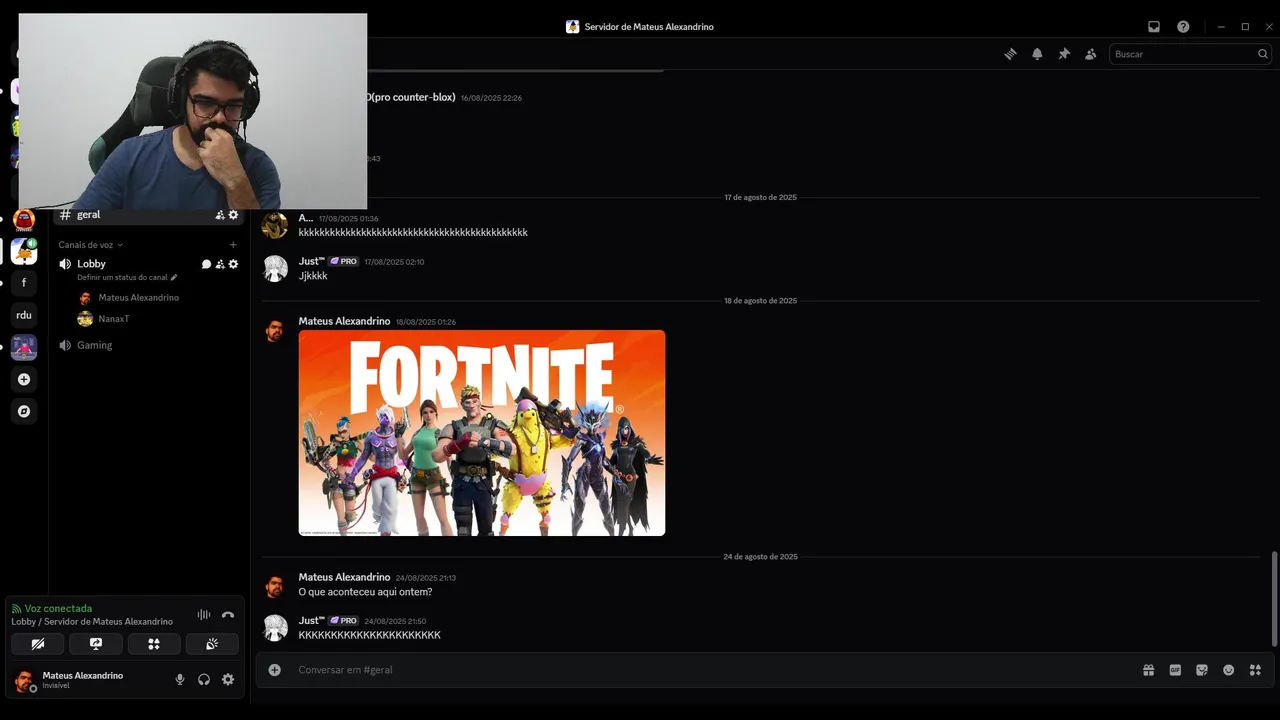Click the magnifier icon in search box
Screen dimensions: 1280x720
pyautogui.click(x=1263, y=54)
